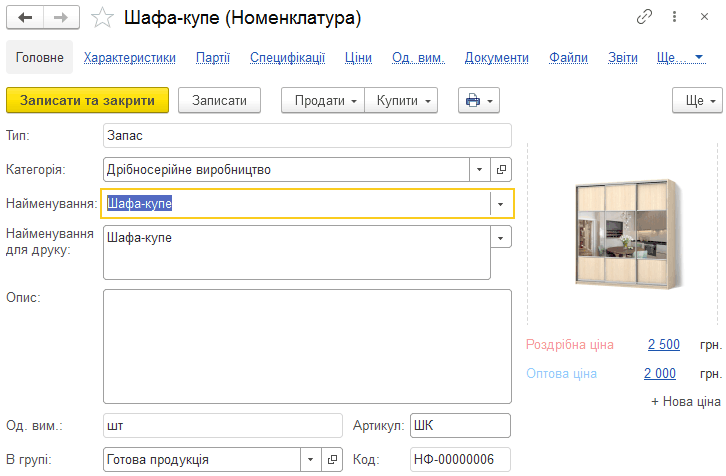Image resolution: width=726 pixels, height=476 pixels.
Task: Copy link using the chain icon
Action: [644, 17]
